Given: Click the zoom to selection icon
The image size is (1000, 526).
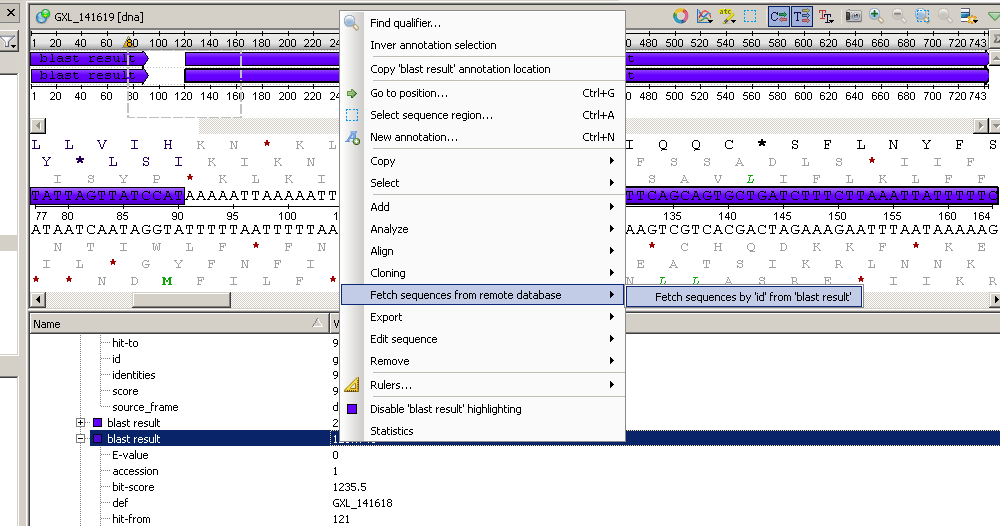Looking at the screenshot, I should pos(921,16).
